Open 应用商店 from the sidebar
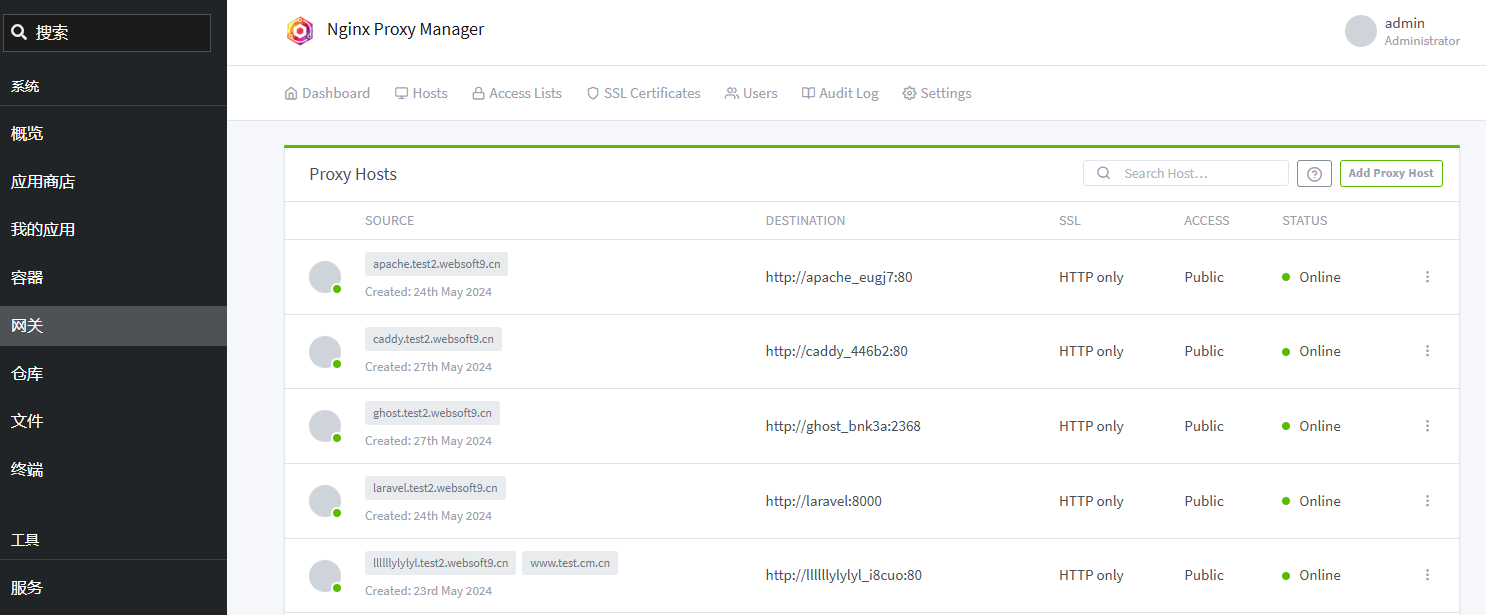Viewport: 1486px width, 615px height. 43,182
